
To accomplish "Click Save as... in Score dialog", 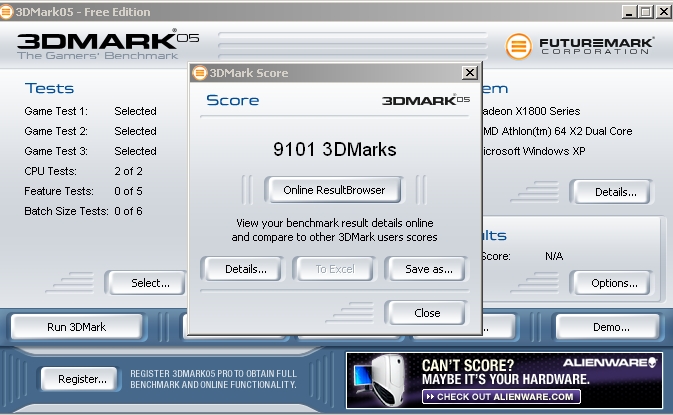I will 428,269.
